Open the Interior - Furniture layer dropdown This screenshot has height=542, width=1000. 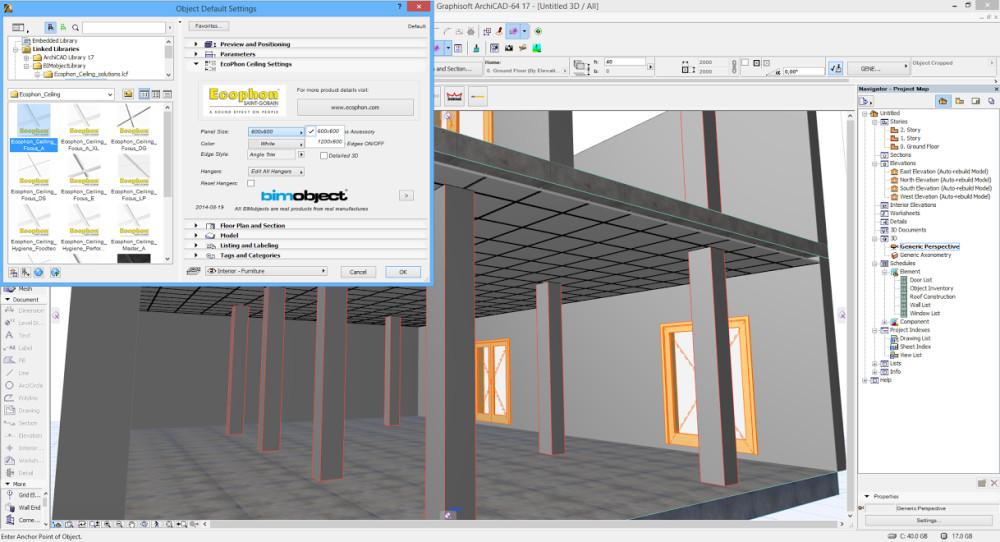click(267, 271)
